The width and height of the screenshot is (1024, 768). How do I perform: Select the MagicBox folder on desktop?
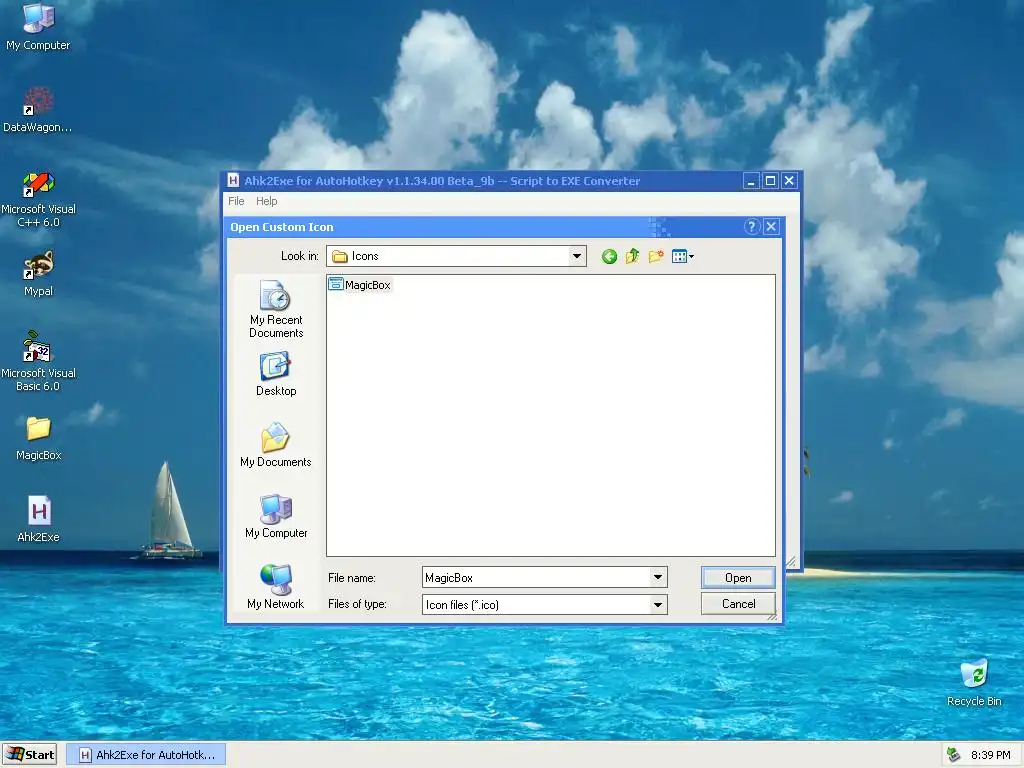point(38,438)
